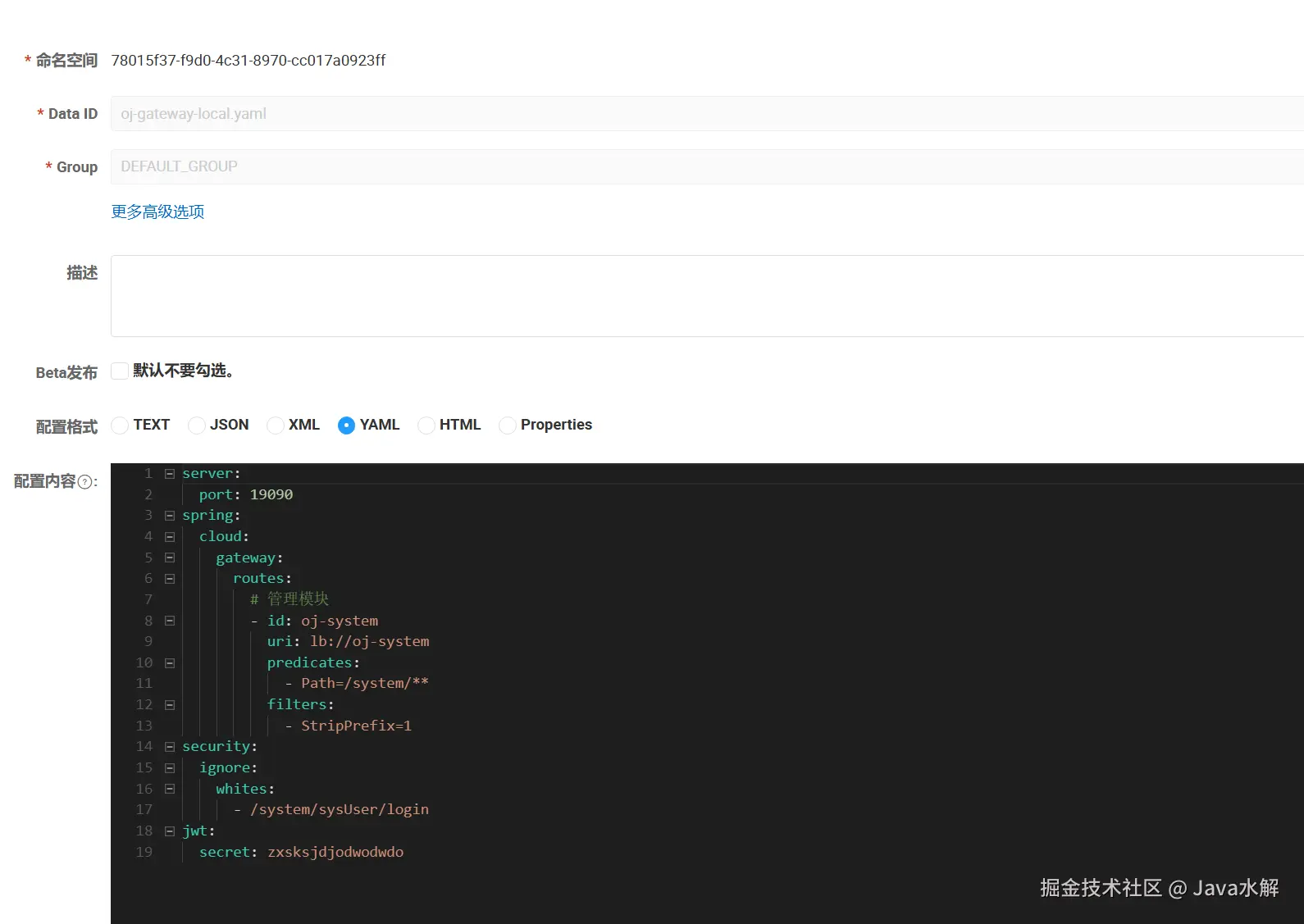Open the 更多高级选项 link

click(157, 212)
